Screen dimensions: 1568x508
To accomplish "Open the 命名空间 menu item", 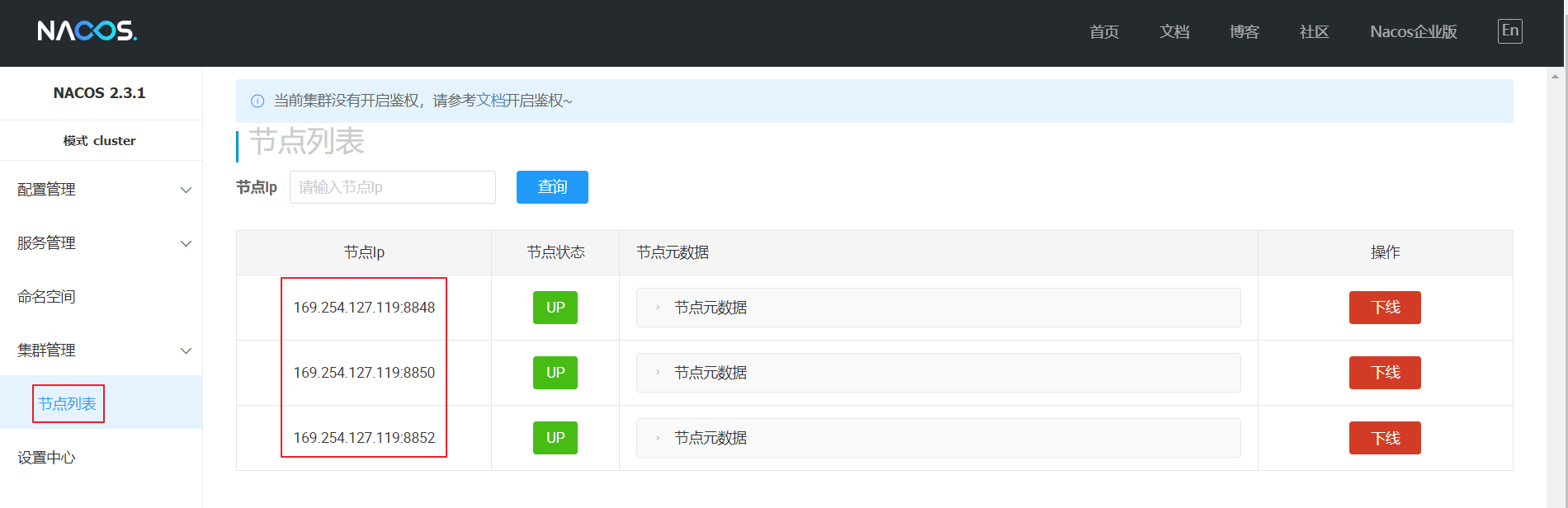I will [47, 297].
